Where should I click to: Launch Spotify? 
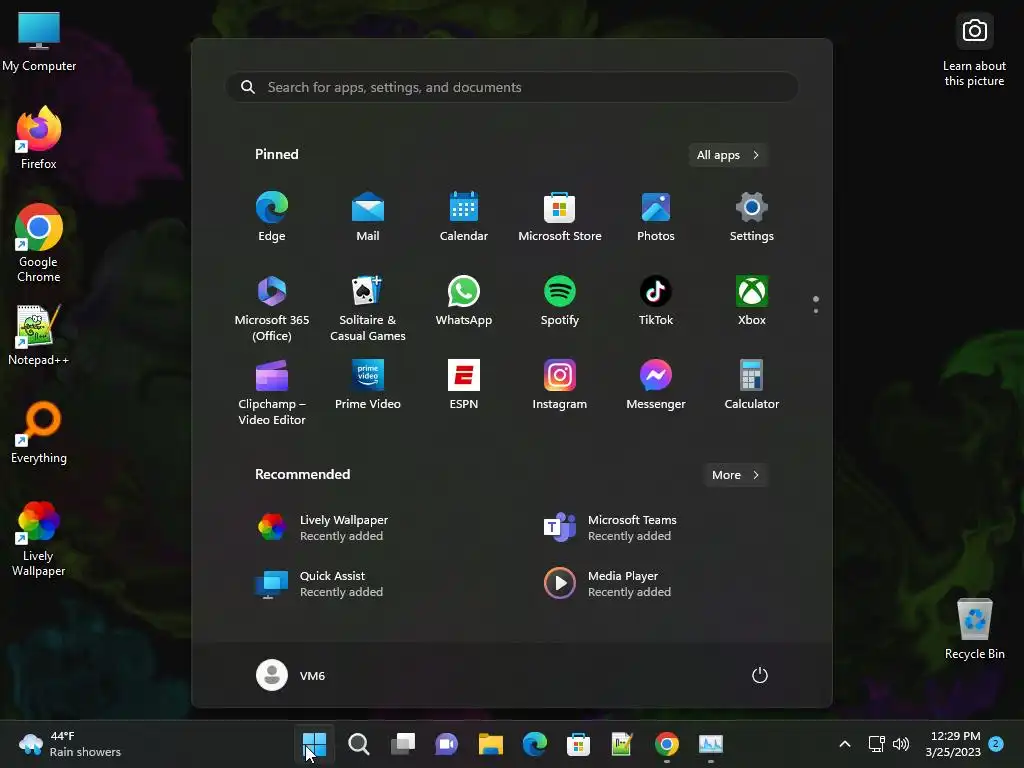pos(560,302)
